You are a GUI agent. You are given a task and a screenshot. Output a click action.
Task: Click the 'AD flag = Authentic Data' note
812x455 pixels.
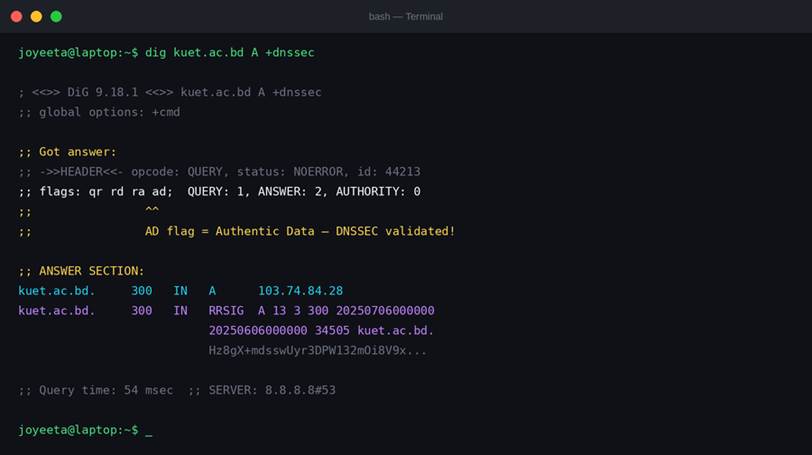pyautogui.click(x=229, y=231)
